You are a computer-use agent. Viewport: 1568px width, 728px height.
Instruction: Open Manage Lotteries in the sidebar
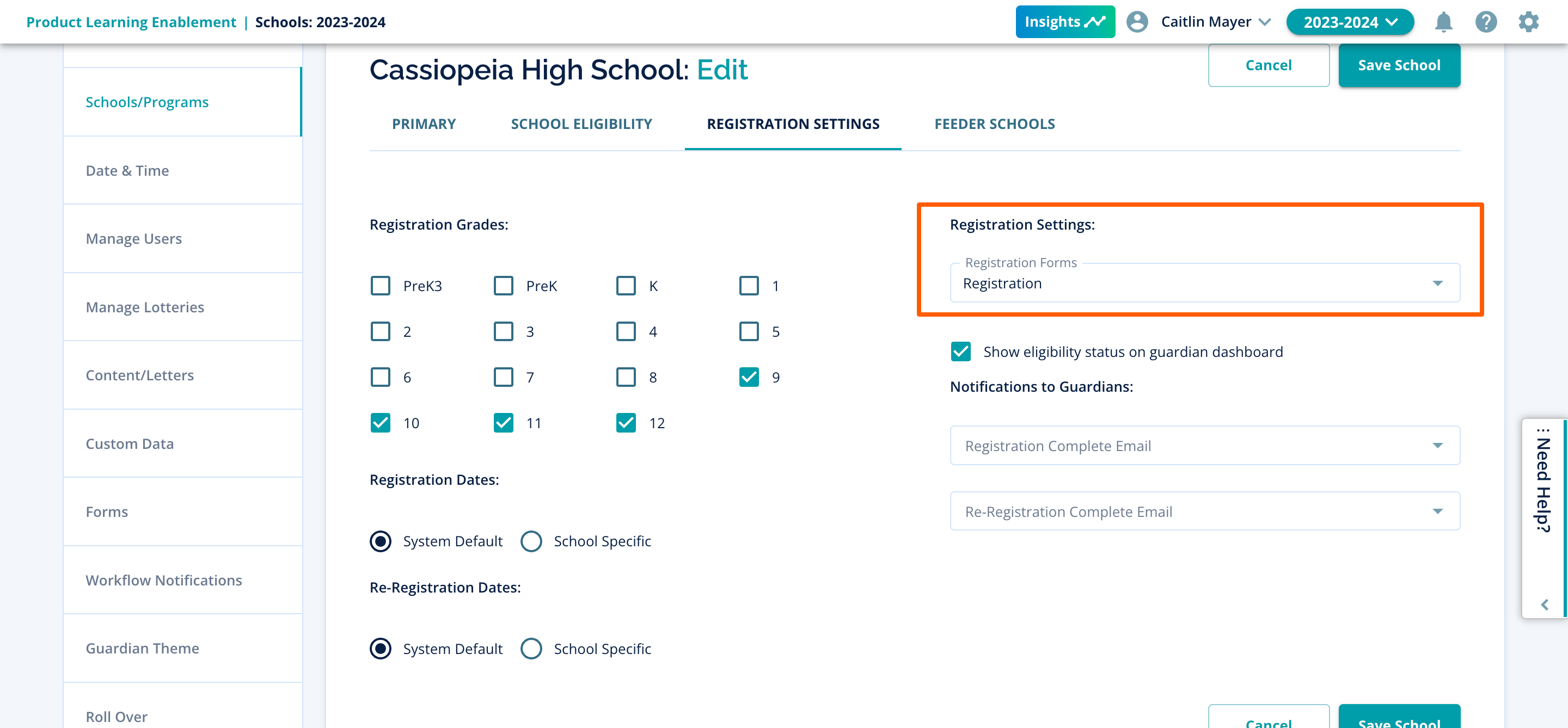click(x=145, y=307)
